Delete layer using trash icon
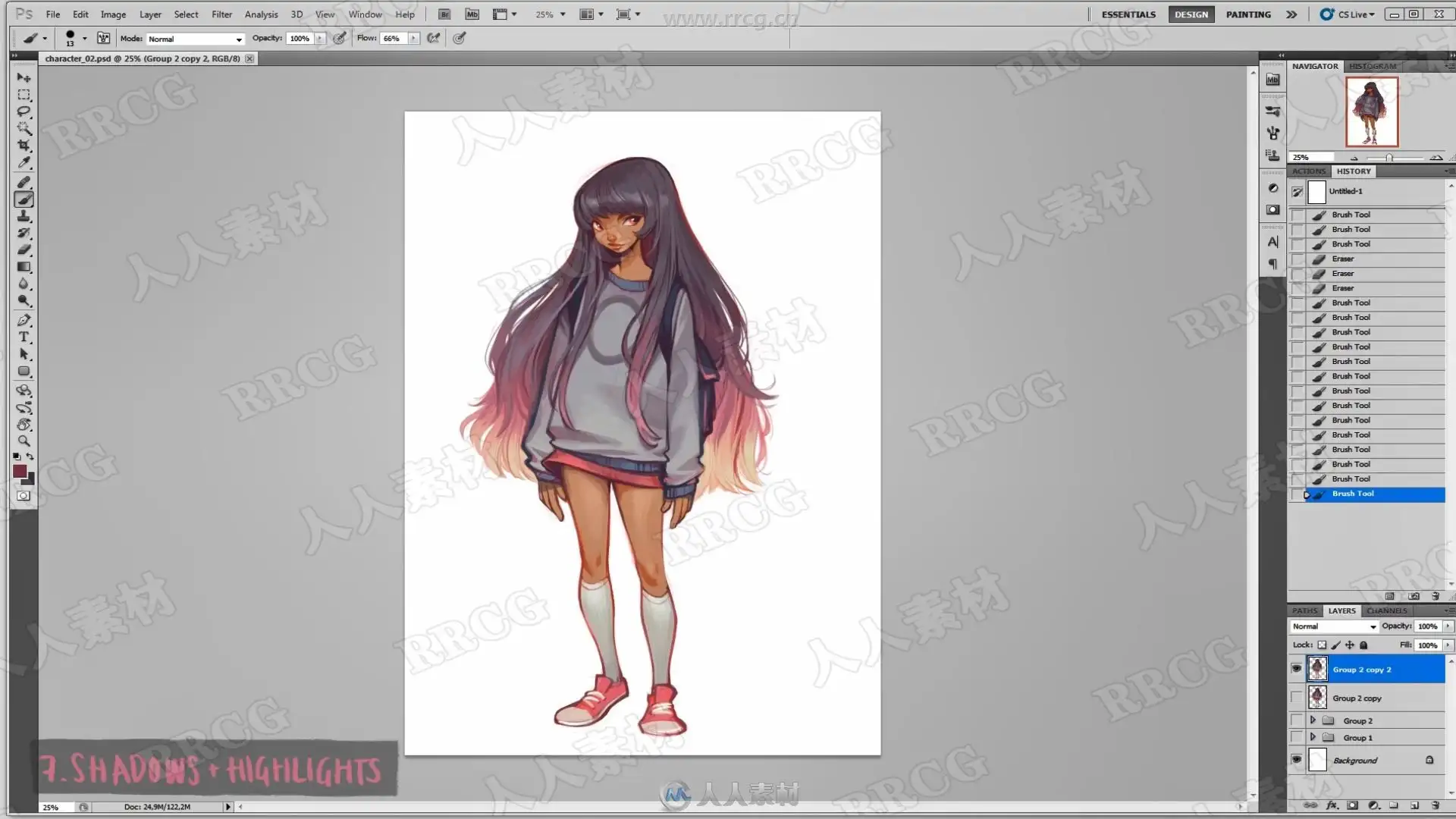 1435,805
